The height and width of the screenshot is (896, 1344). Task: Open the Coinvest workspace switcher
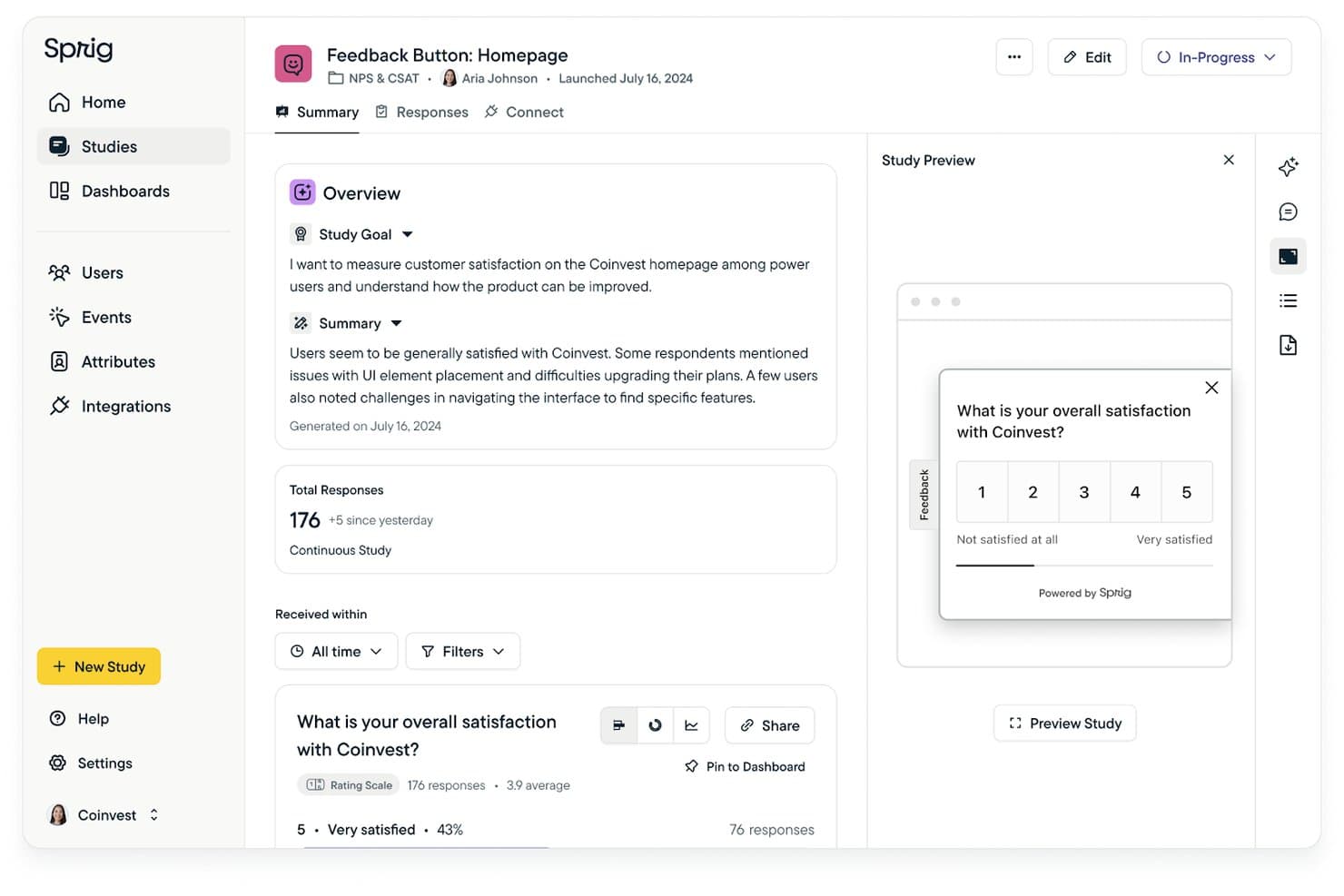click(104, 814)
